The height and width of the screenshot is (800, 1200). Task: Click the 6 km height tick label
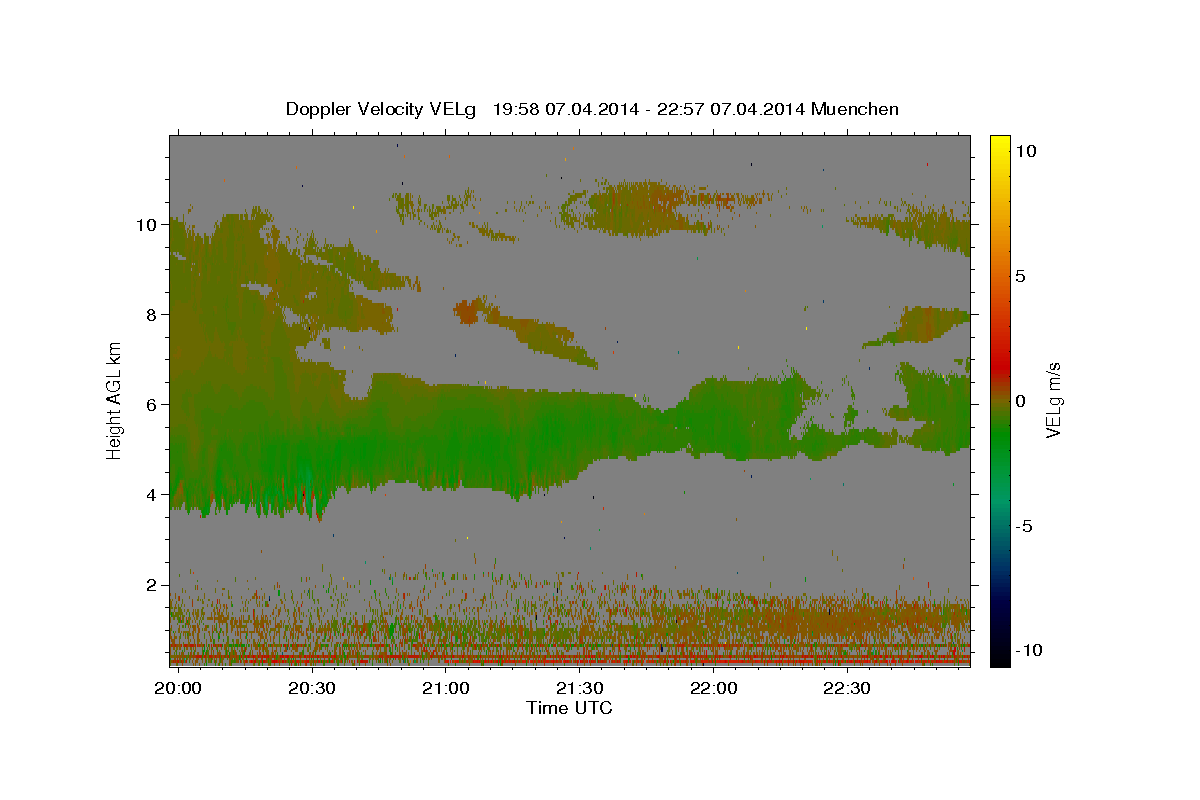point(153,404)
